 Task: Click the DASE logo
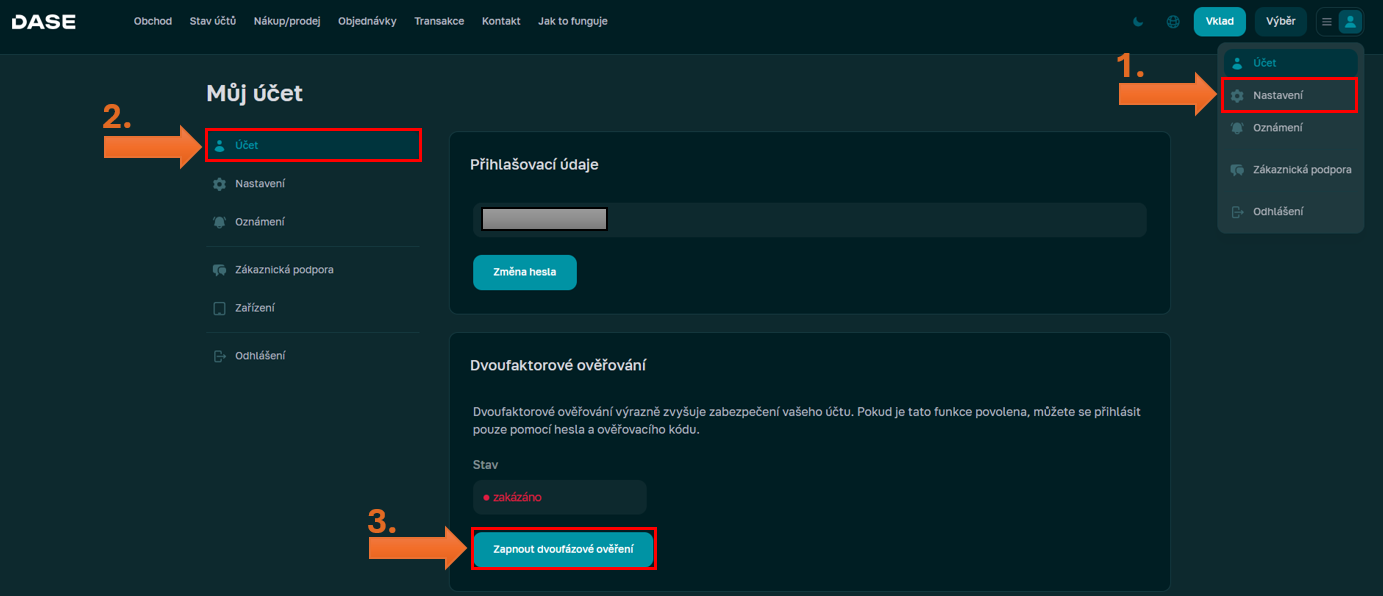point(44,21)
